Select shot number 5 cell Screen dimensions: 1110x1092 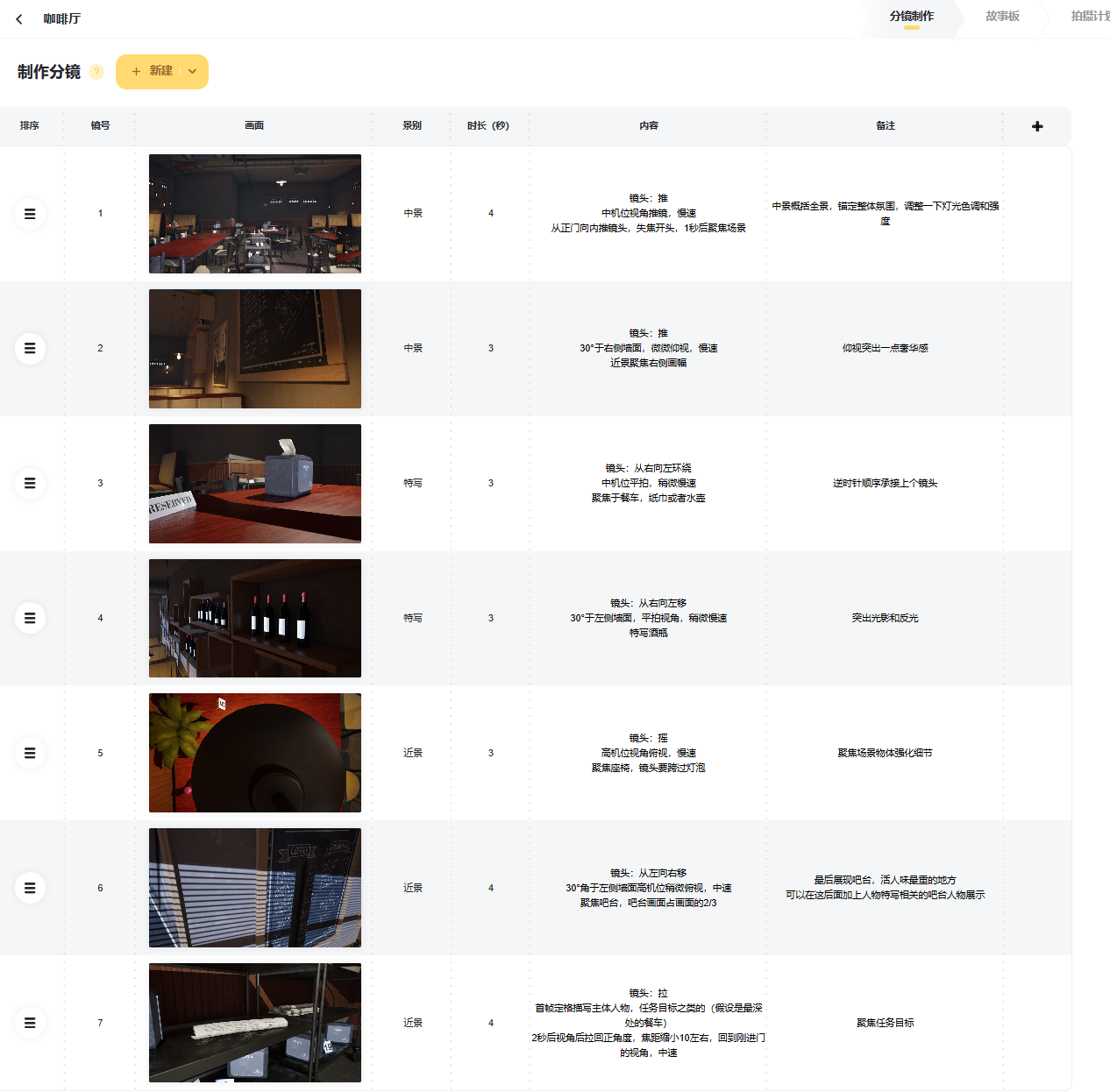click(x=100, y=754)
